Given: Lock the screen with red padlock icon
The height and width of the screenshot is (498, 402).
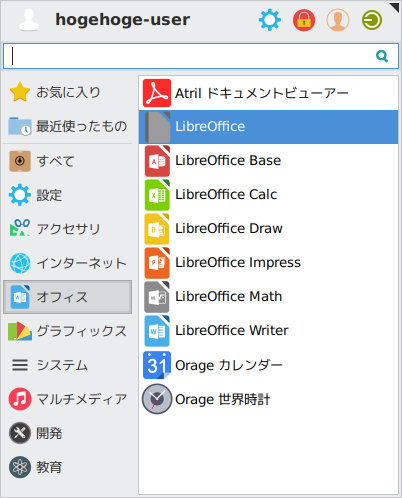Looking at the screenshot, I should click(304, 20).
